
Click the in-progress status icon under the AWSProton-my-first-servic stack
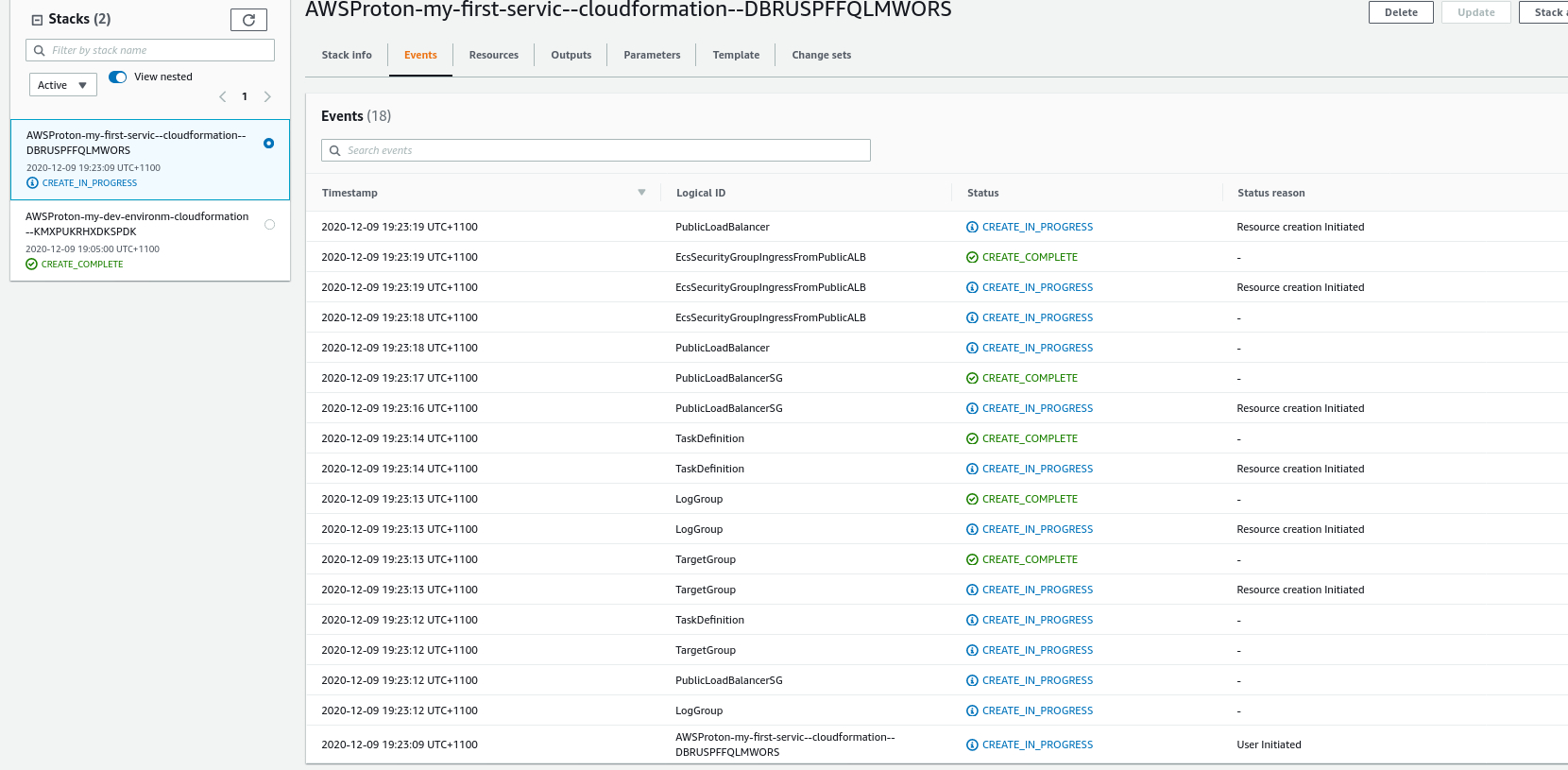(32, 183)
